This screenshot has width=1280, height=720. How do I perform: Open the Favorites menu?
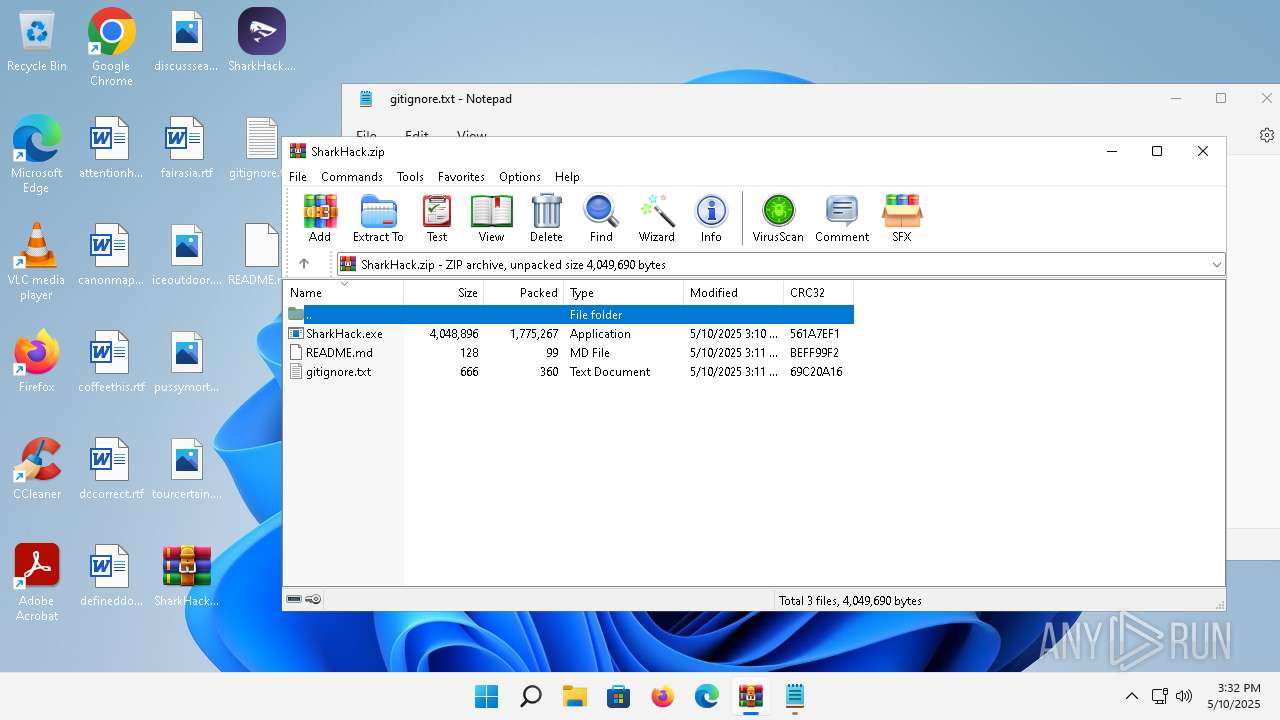461,177
